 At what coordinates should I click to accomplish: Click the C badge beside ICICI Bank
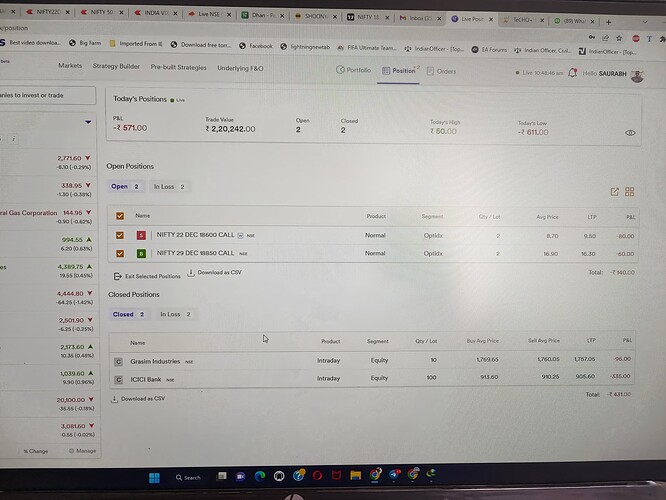[119, 379]
